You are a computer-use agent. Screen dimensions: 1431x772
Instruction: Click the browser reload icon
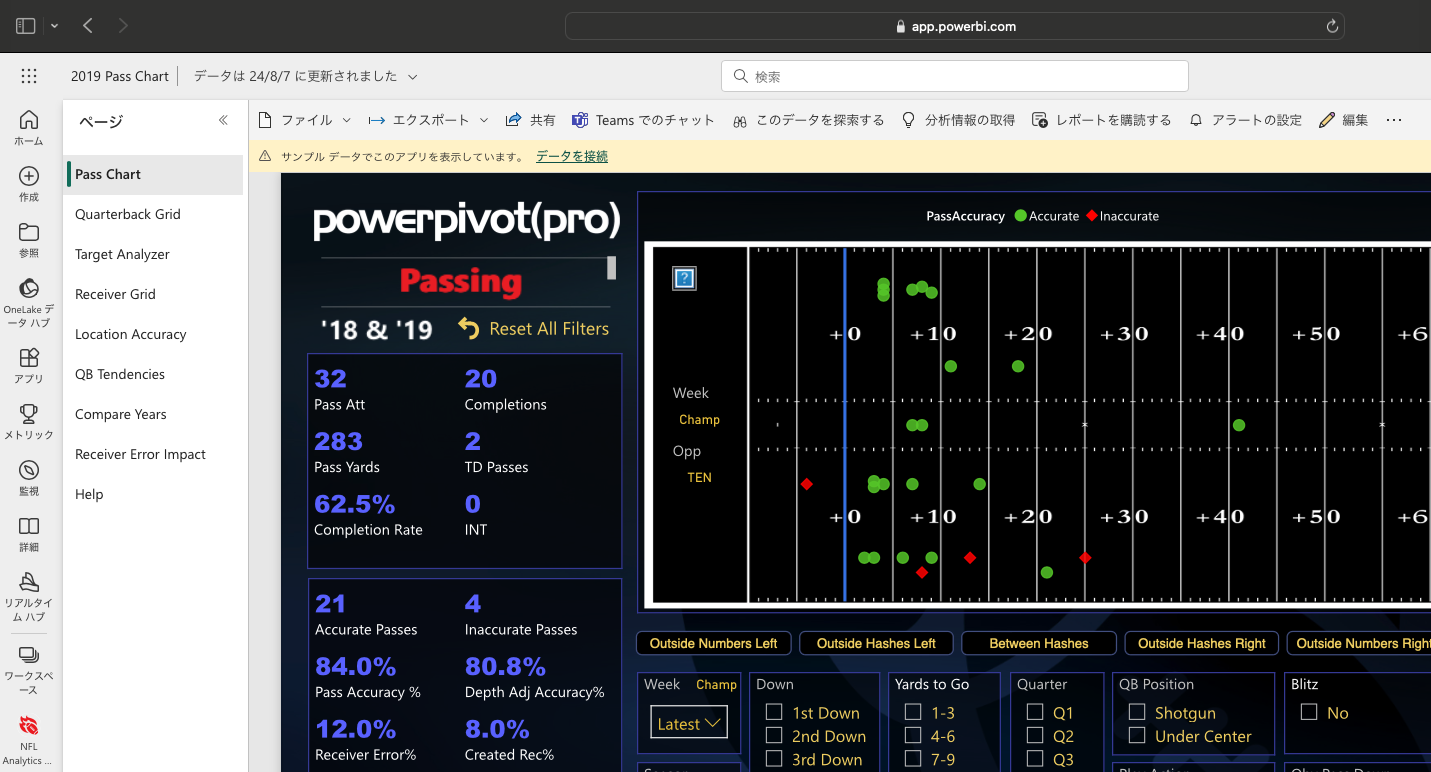click(1332, 26)
